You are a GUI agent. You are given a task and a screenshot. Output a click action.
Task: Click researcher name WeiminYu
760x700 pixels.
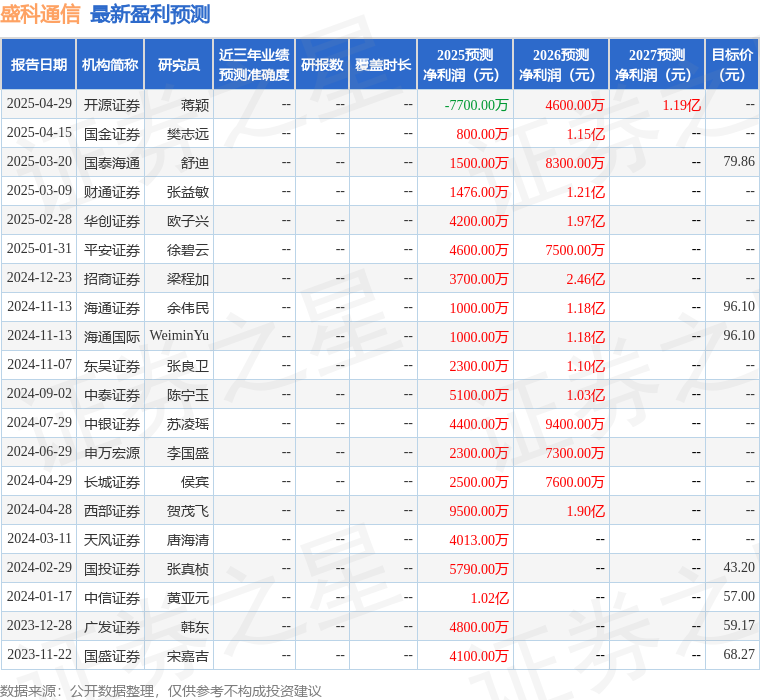tap(179, 335)
